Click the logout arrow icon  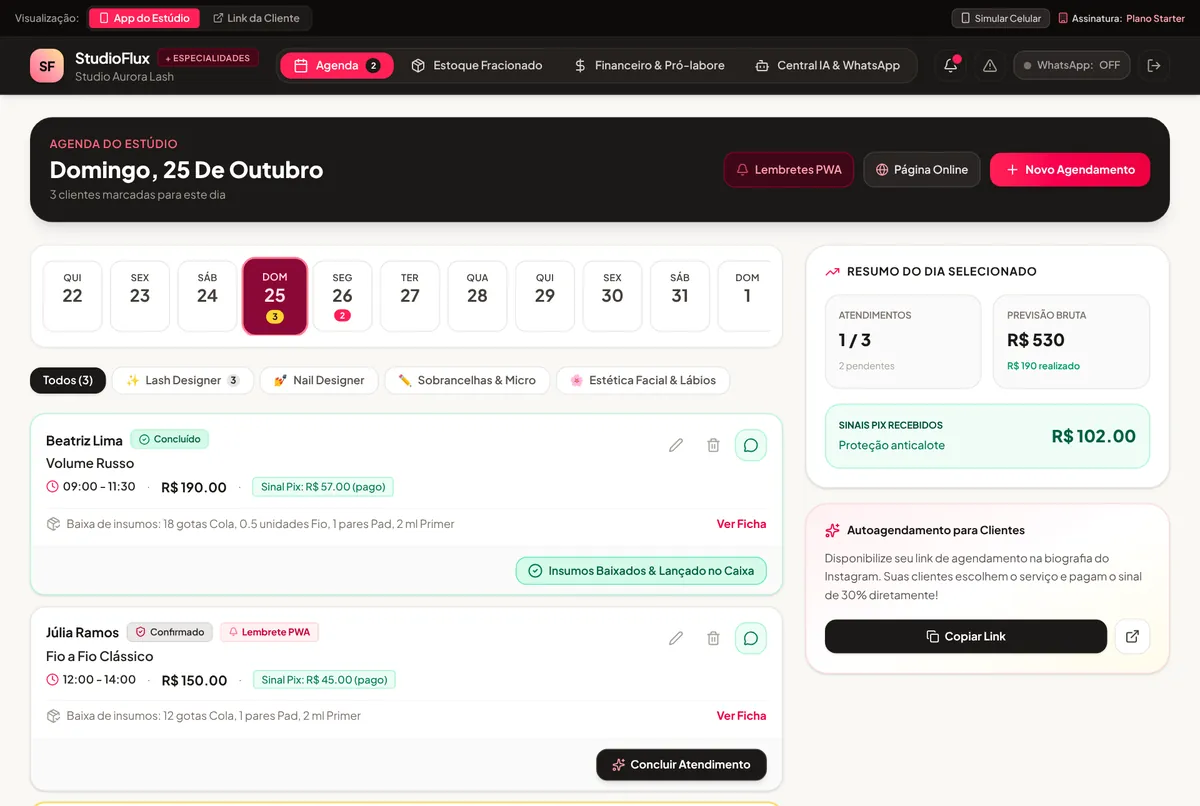1154,65
